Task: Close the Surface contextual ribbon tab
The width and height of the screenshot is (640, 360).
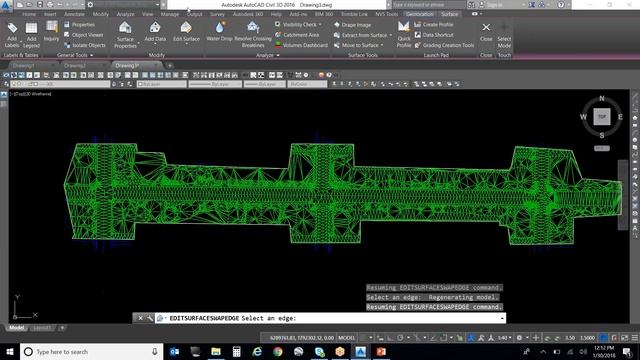Action: [486, 31]
